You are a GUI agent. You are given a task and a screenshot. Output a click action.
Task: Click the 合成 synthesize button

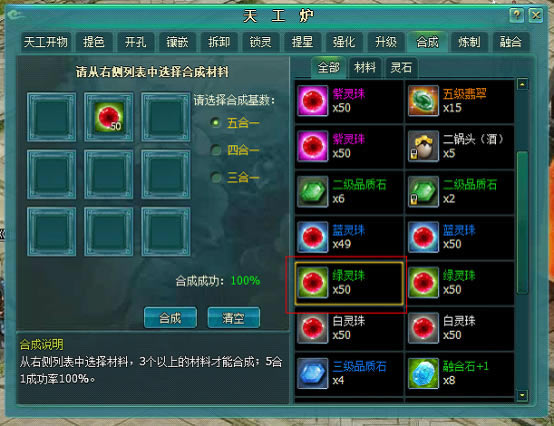click(x=170, y=318)
